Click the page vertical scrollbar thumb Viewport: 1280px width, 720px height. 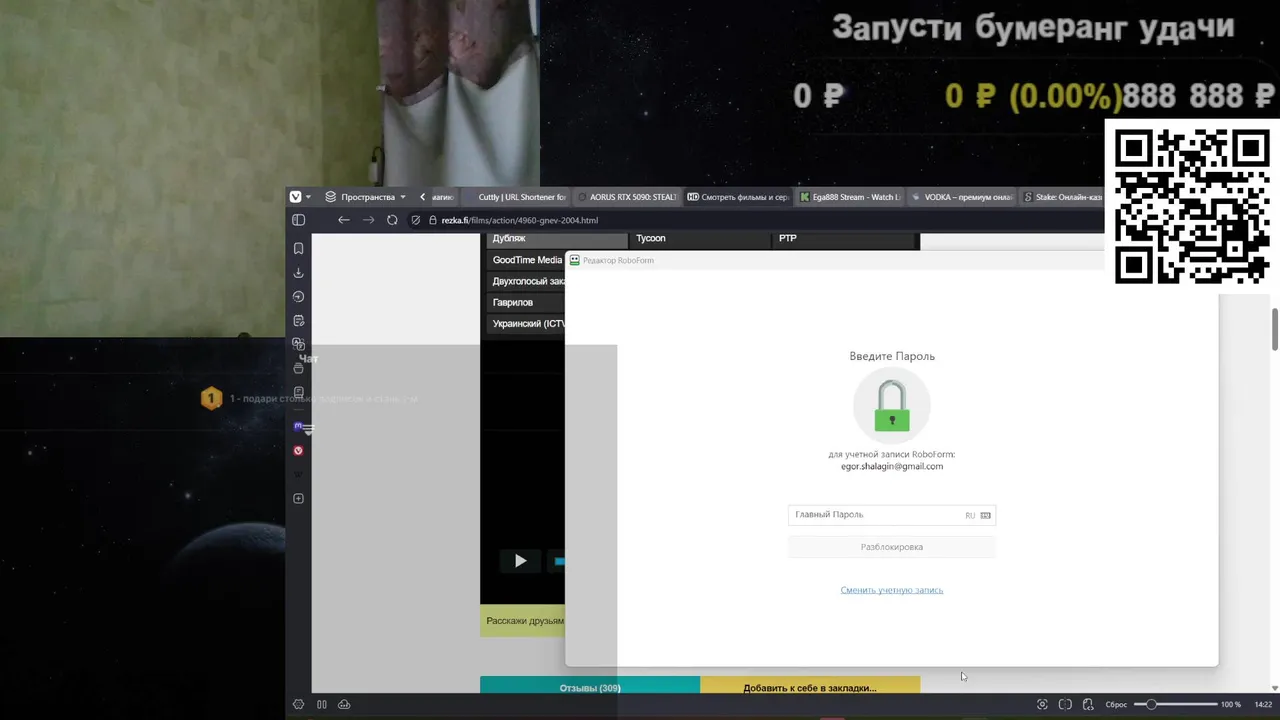coord(1275,330)
